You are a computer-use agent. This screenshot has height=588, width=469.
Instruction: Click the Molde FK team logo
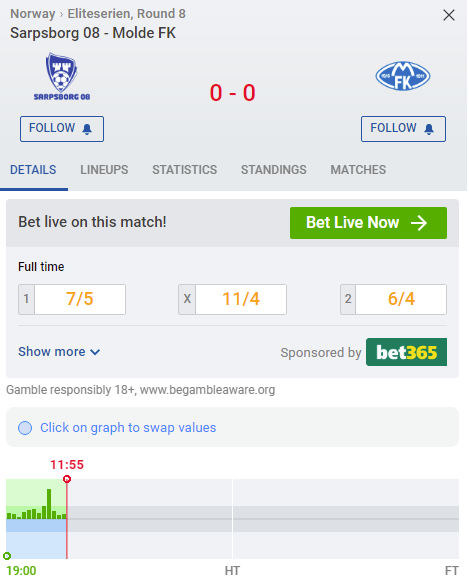point(403,76)
